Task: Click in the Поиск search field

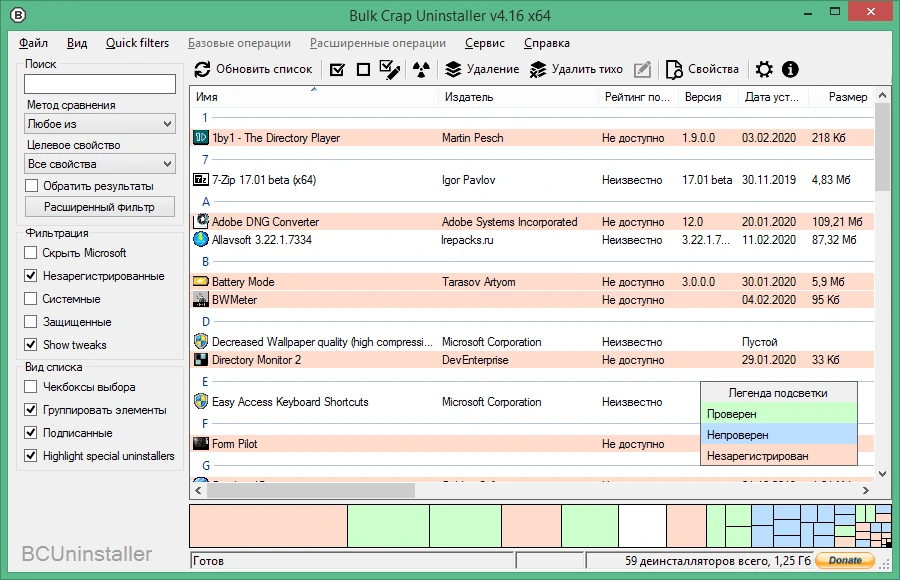Action: coord(100,84)
